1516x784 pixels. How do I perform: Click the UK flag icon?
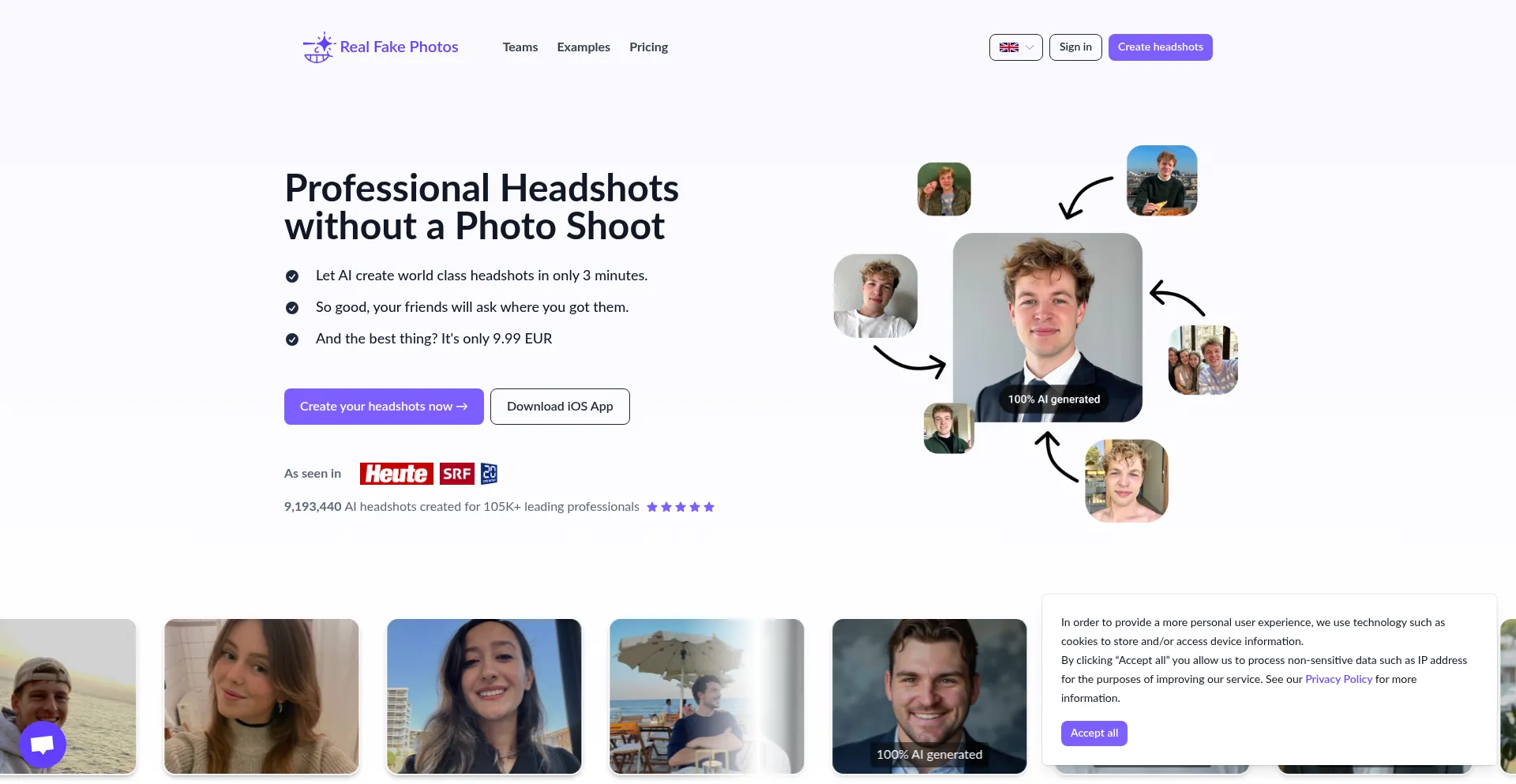tap(1008, 47)
